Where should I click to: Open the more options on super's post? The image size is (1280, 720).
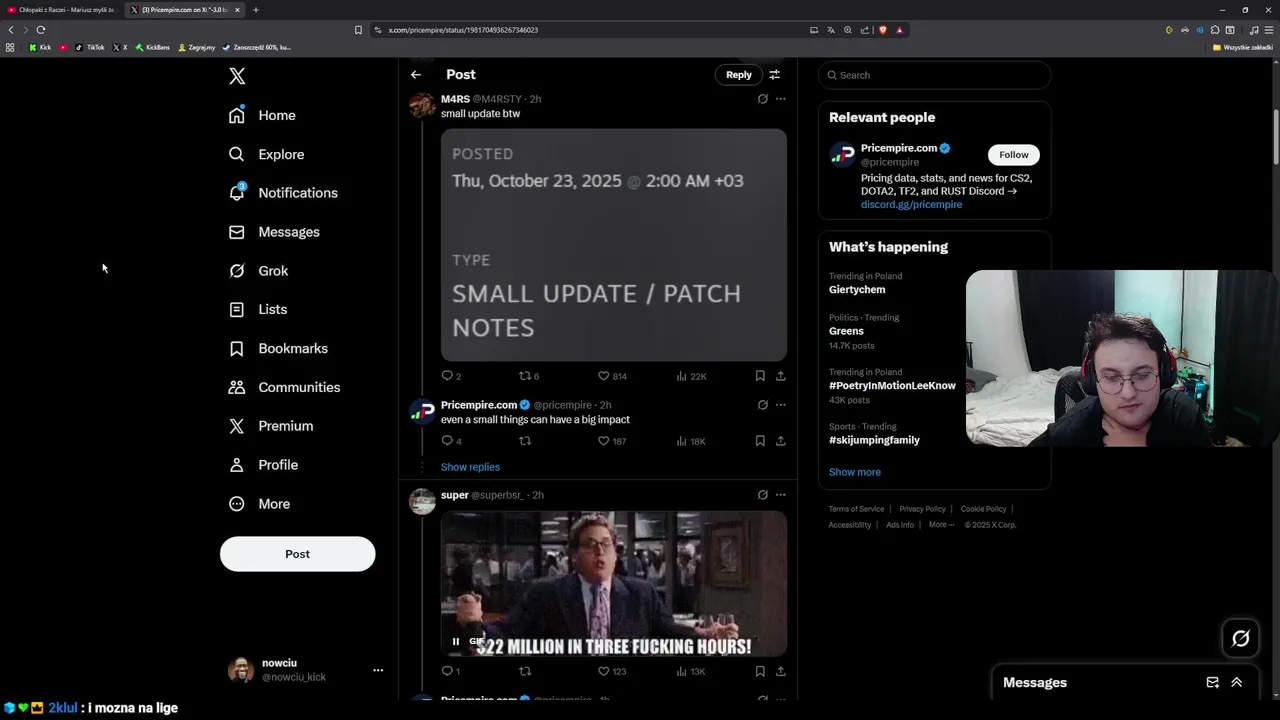click(x=781, y=495)
